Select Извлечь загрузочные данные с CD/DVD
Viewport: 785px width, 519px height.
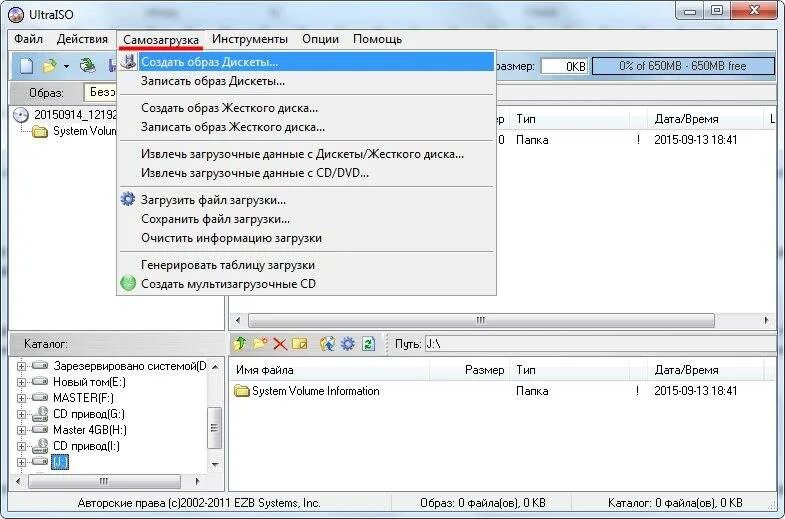[x=306, y=173]
